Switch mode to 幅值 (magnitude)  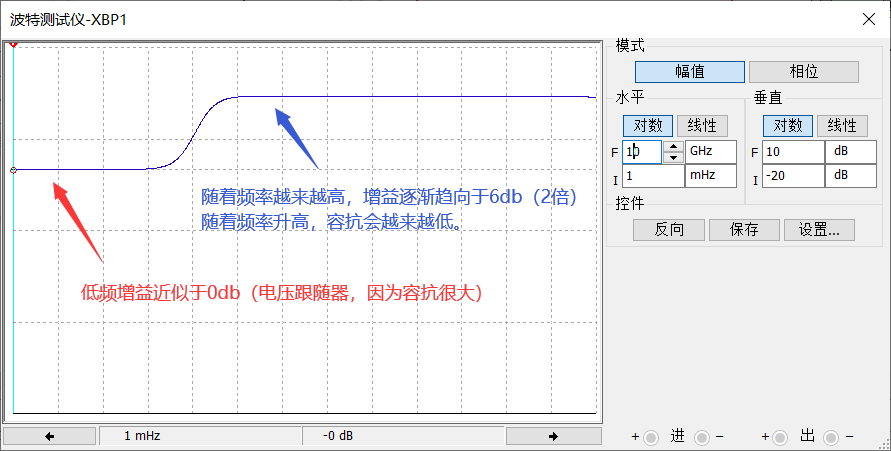[689, 72]
